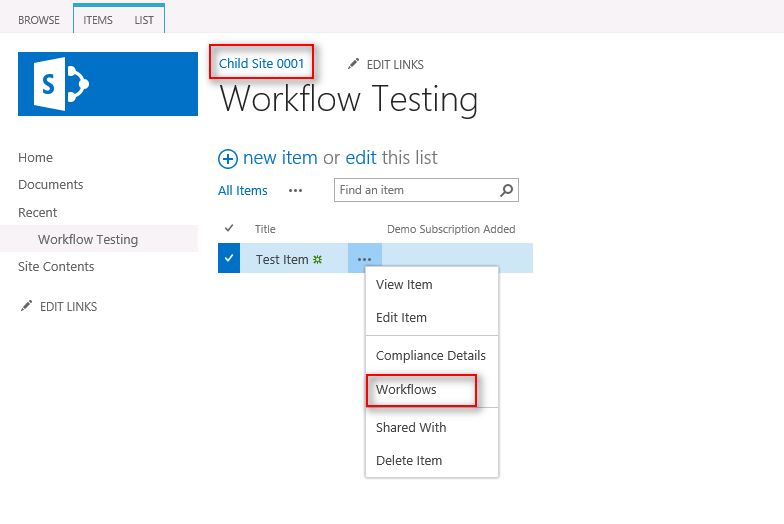This screenshot has height=524, width=784.
Task: Uncheck the Test Item row checkbox
Action: click(229, 258)
